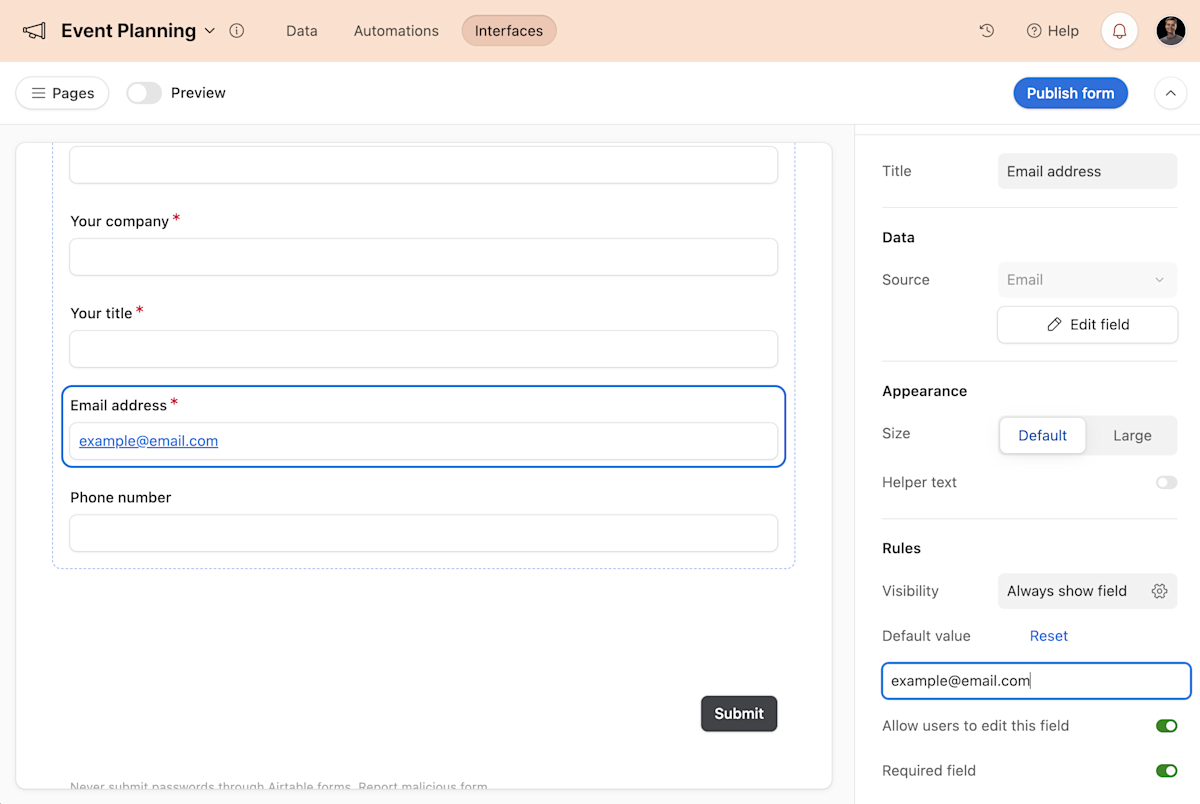Open Pages using the hamburger icon
1200x804 pixels.
[41, 92]
